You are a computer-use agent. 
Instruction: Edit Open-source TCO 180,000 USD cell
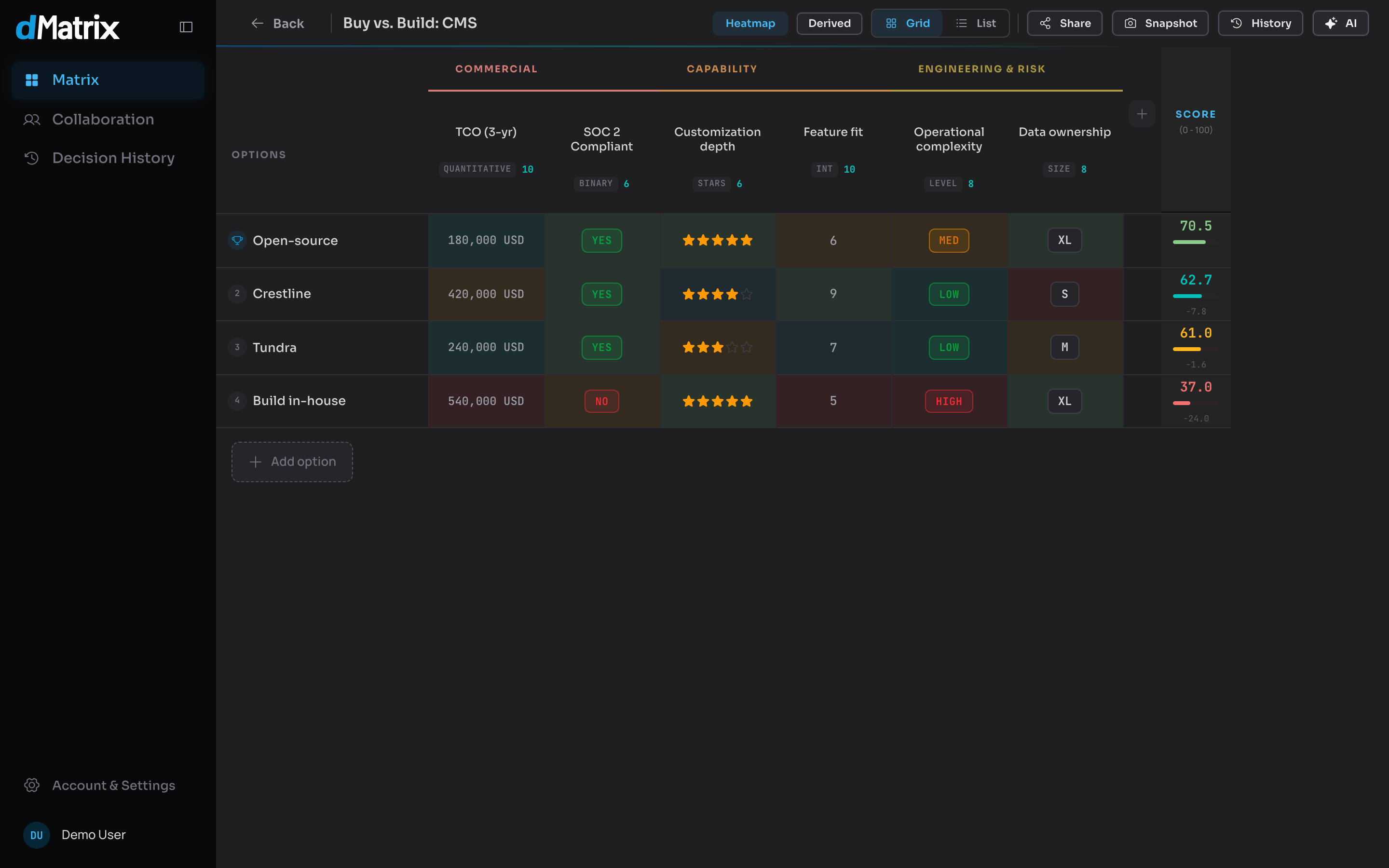click(x=486, y=241)
